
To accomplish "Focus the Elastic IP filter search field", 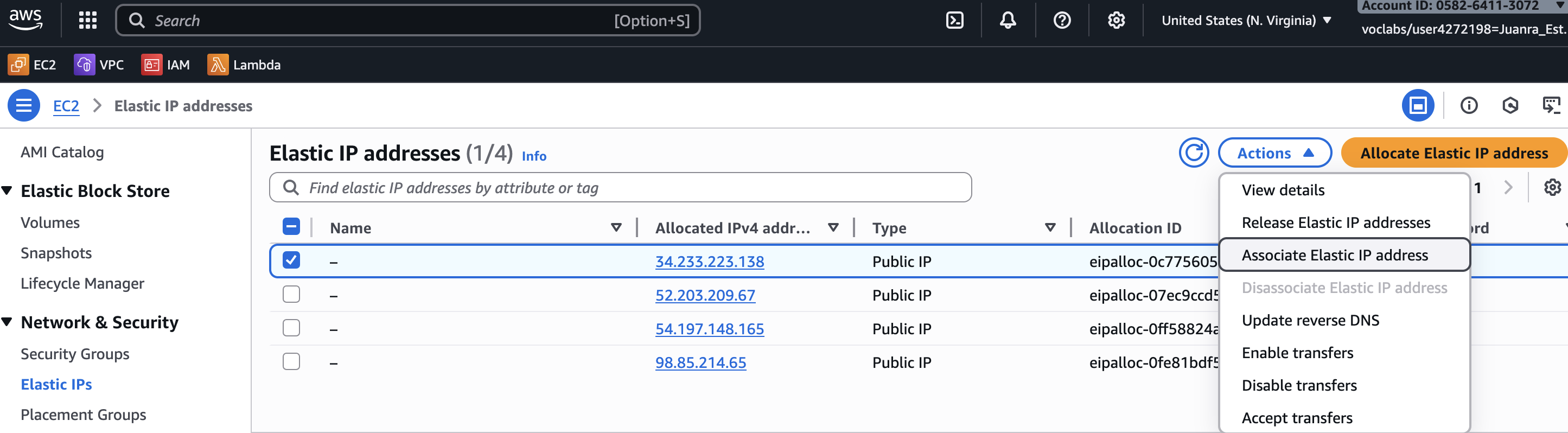I will click(621, 188).
